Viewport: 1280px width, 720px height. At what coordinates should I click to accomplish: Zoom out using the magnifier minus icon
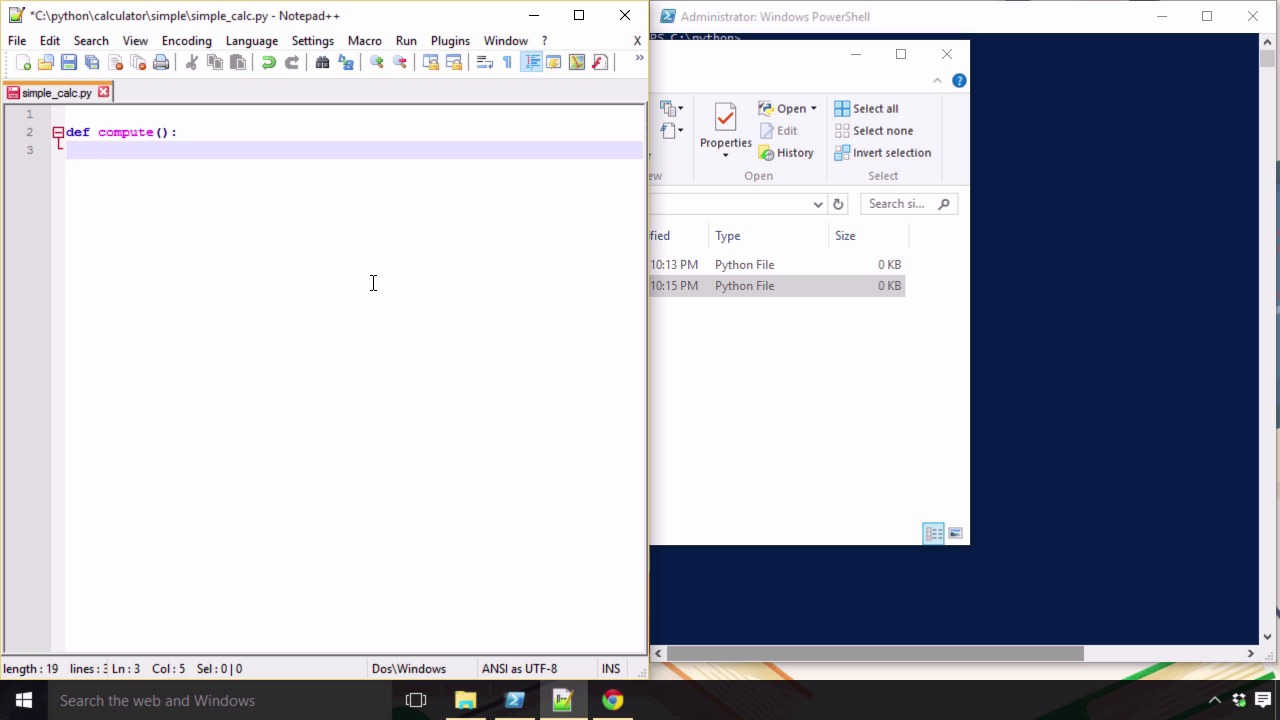coord(400,62)
